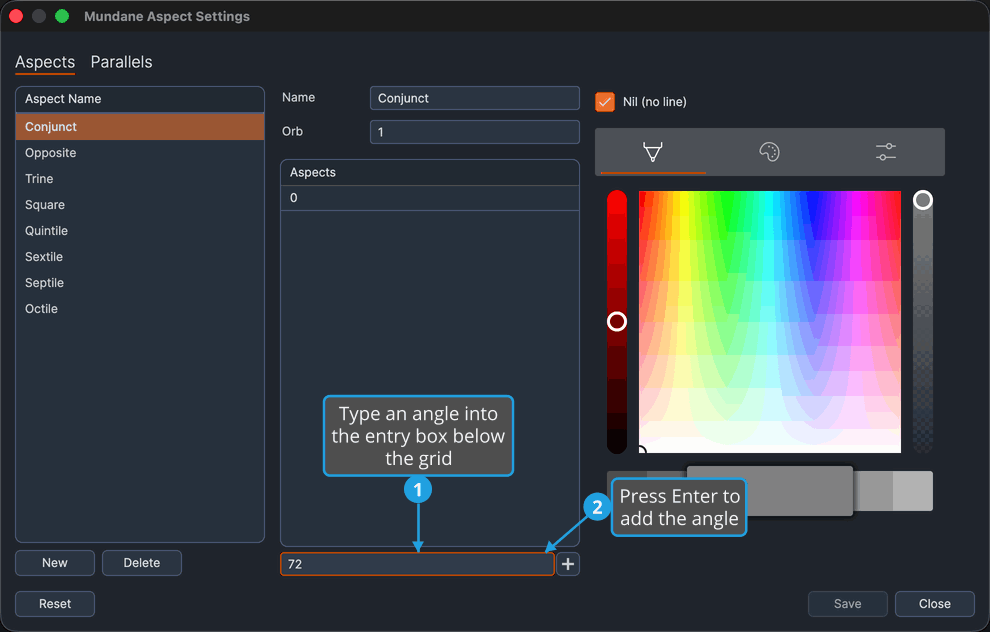The image size is (990, 632).
Task: Choose Trine from the aspect list
Action: (x=140, y=179)
